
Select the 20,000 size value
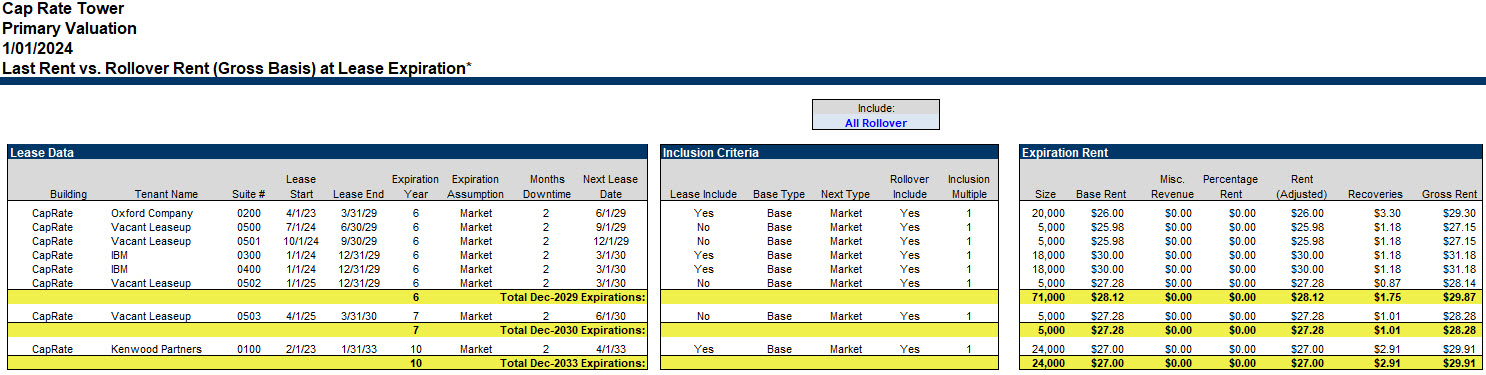pos(1048,213)
